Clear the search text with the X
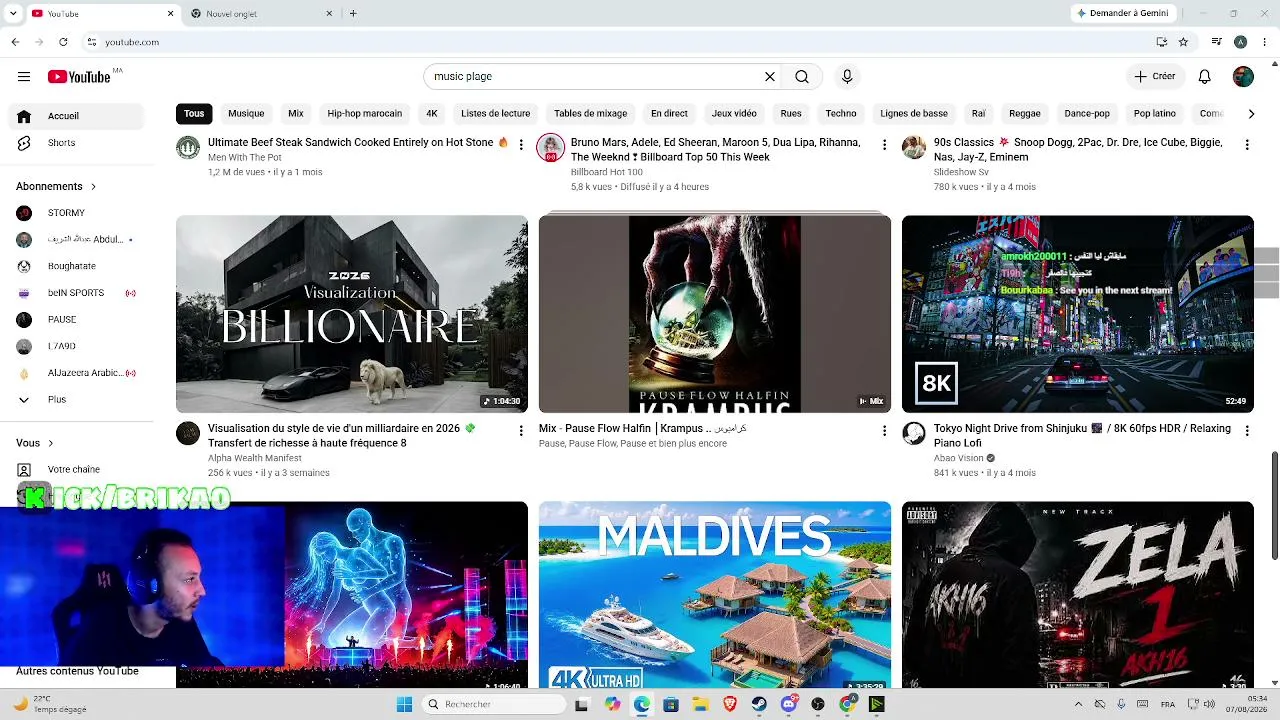The width and height of the screenshot is (1280, 720). click(770, 77)
